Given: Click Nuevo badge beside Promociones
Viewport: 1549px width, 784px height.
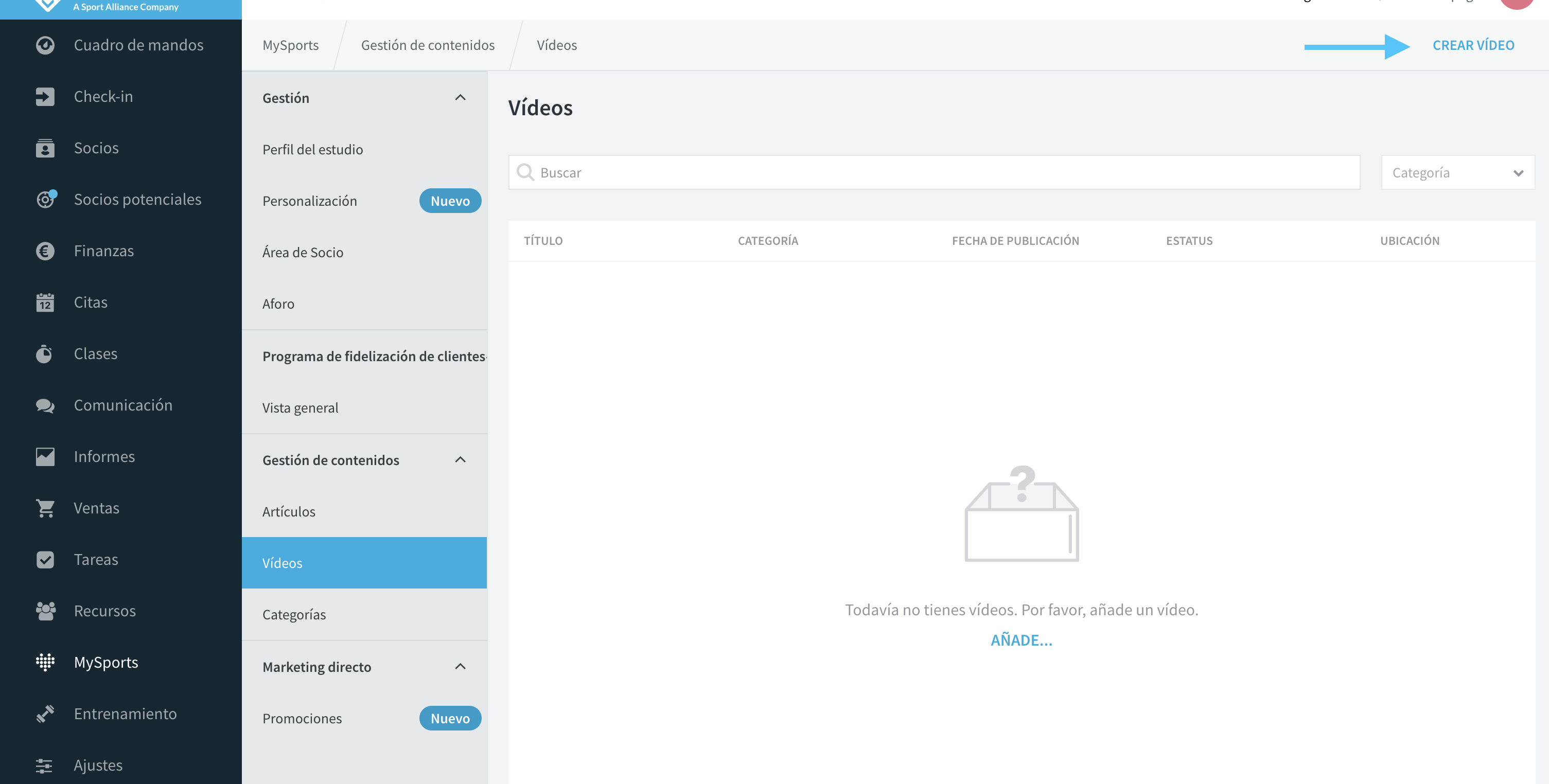Looking at the screenshot, I should pos(450,719).
